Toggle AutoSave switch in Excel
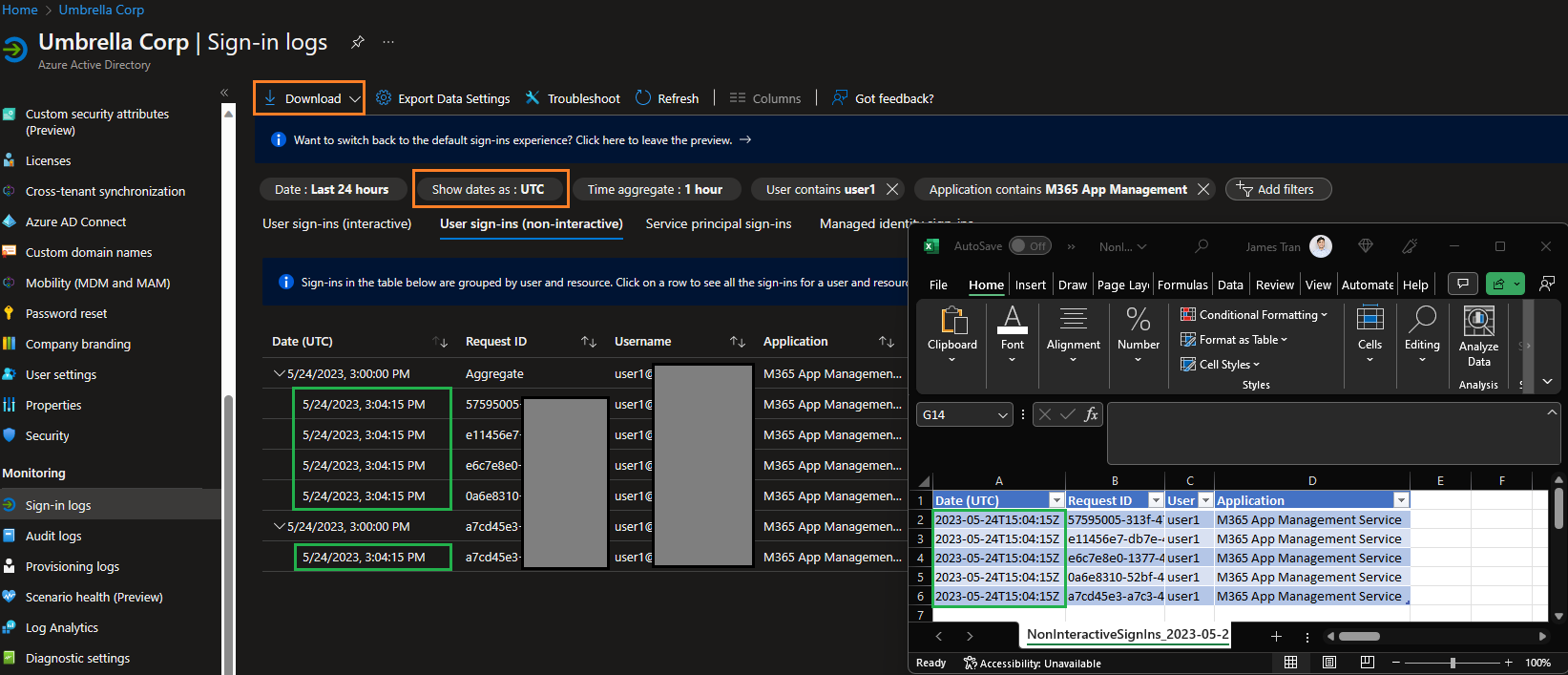Viewport: 1568px width, 675px height. click(x=1030, y=245)
